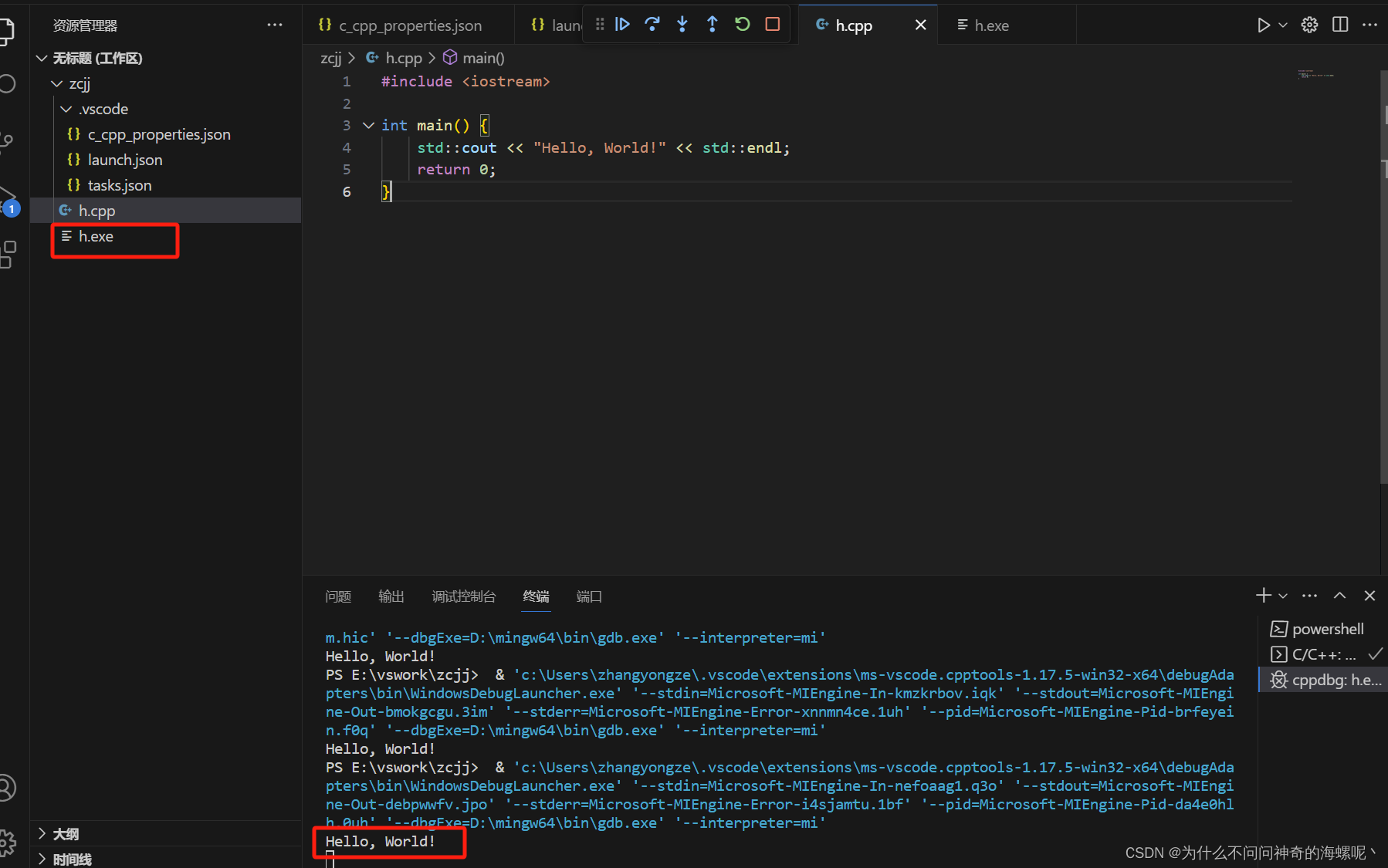The image size is (1388, 868).
Task: Grab the debug toolbar drag handle
Action: point(600,25)
